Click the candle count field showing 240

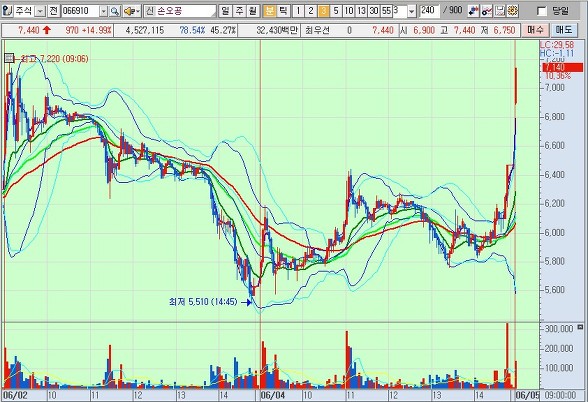(x=429, y=11)
